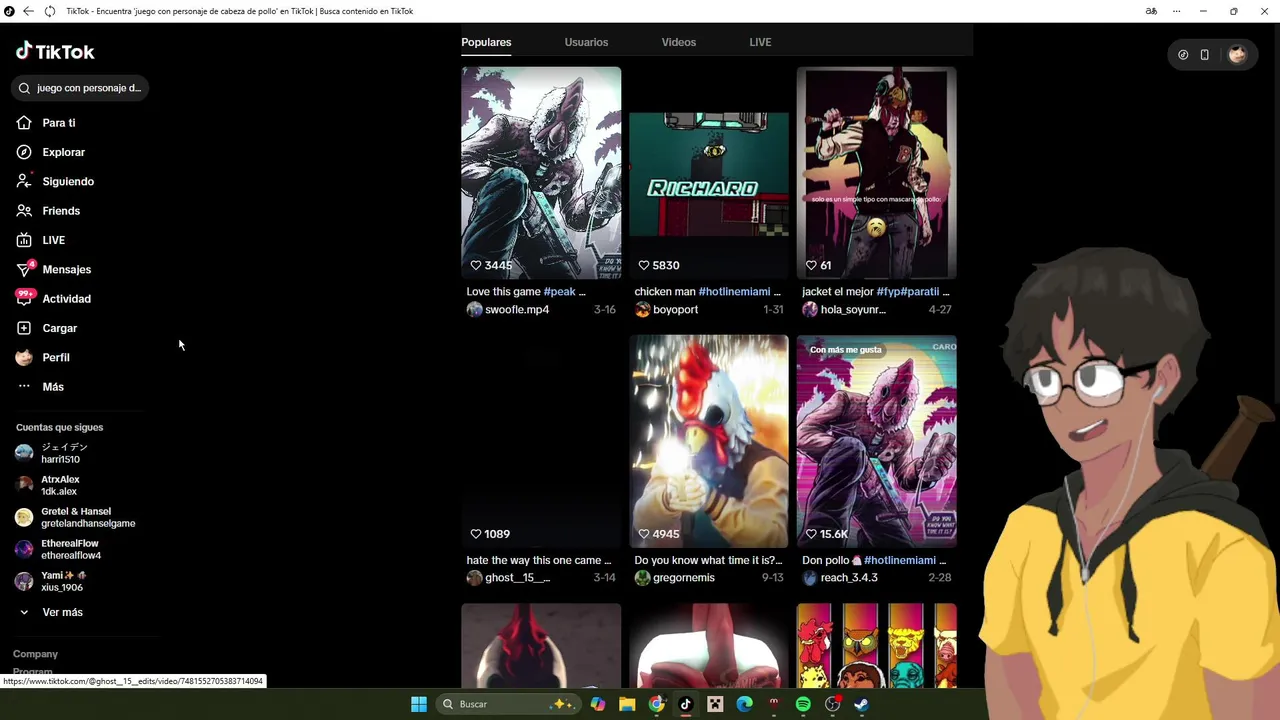This screenshot has height=720, width=1280.
Task: Open the LIVE sidebar icon
Action: pos(24,240)
